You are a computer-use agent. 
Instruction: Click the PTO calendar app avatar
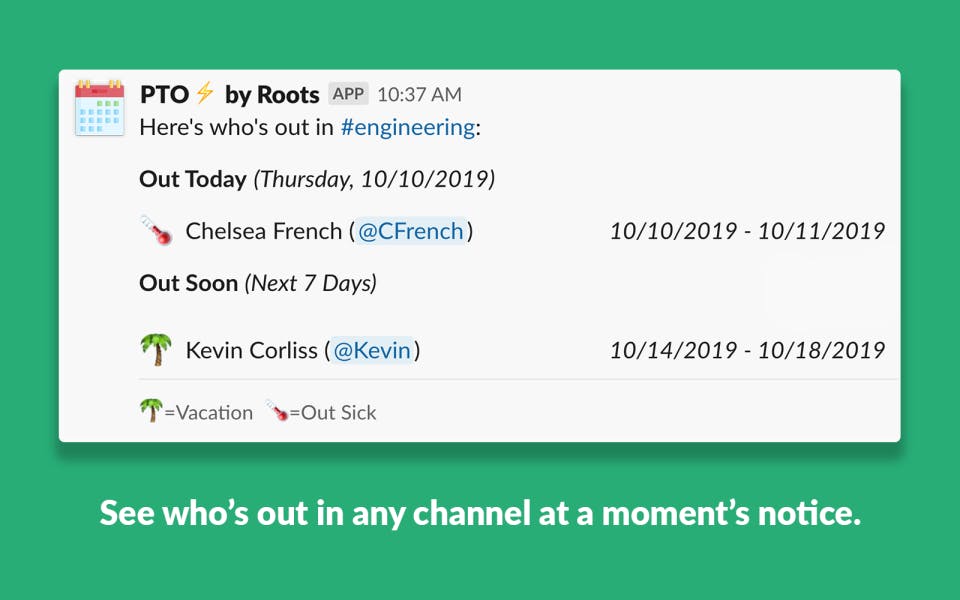(x=100, y=107)
